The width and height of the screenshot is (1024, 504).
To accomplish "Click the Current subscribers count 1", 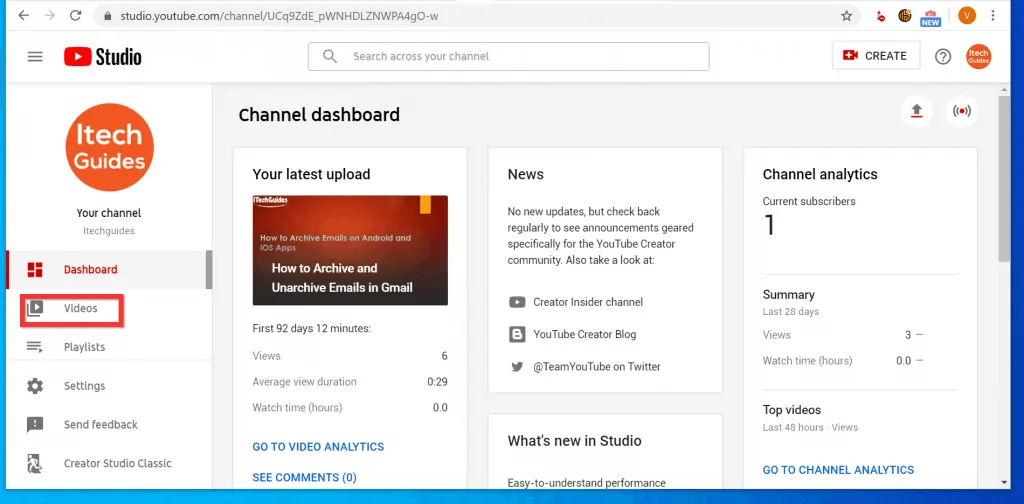I will [769, 225].
